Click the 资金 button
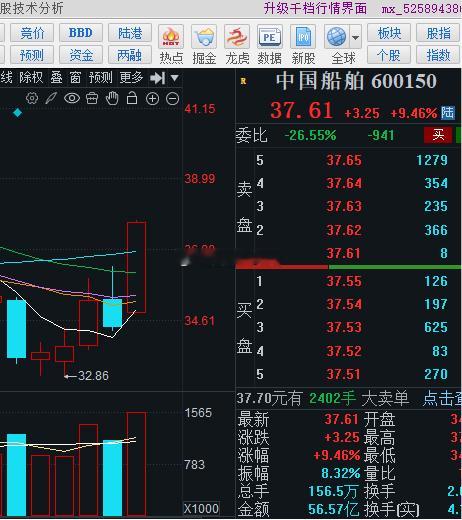The width and height of the screenshot is (462, 520). (81, 55)
